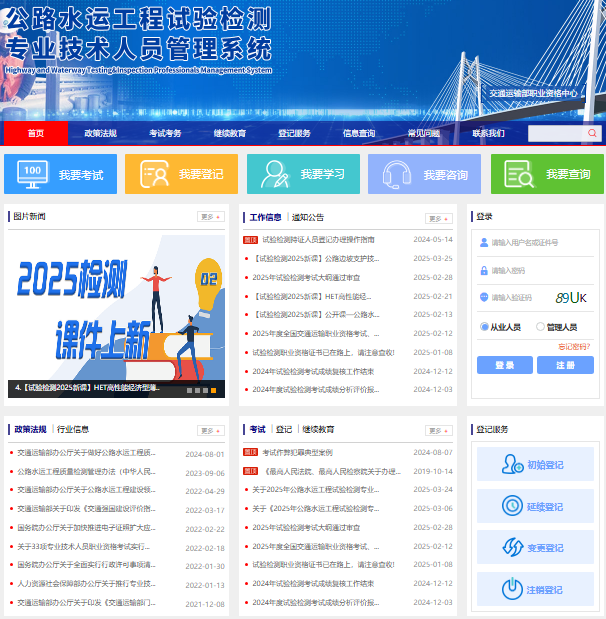
Task: Click the search magnifier icon in navbar
Action: [592, 133]
